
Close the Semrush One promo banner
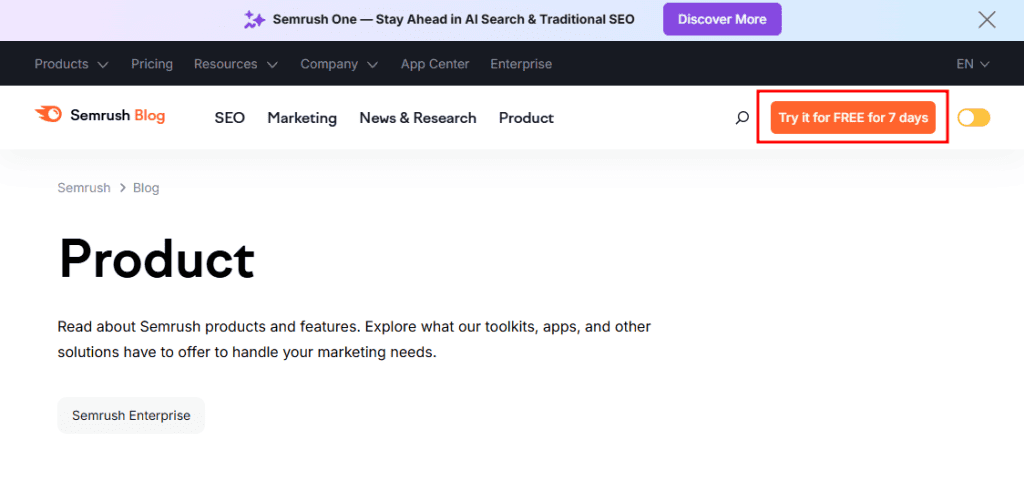tap(987, 20)
